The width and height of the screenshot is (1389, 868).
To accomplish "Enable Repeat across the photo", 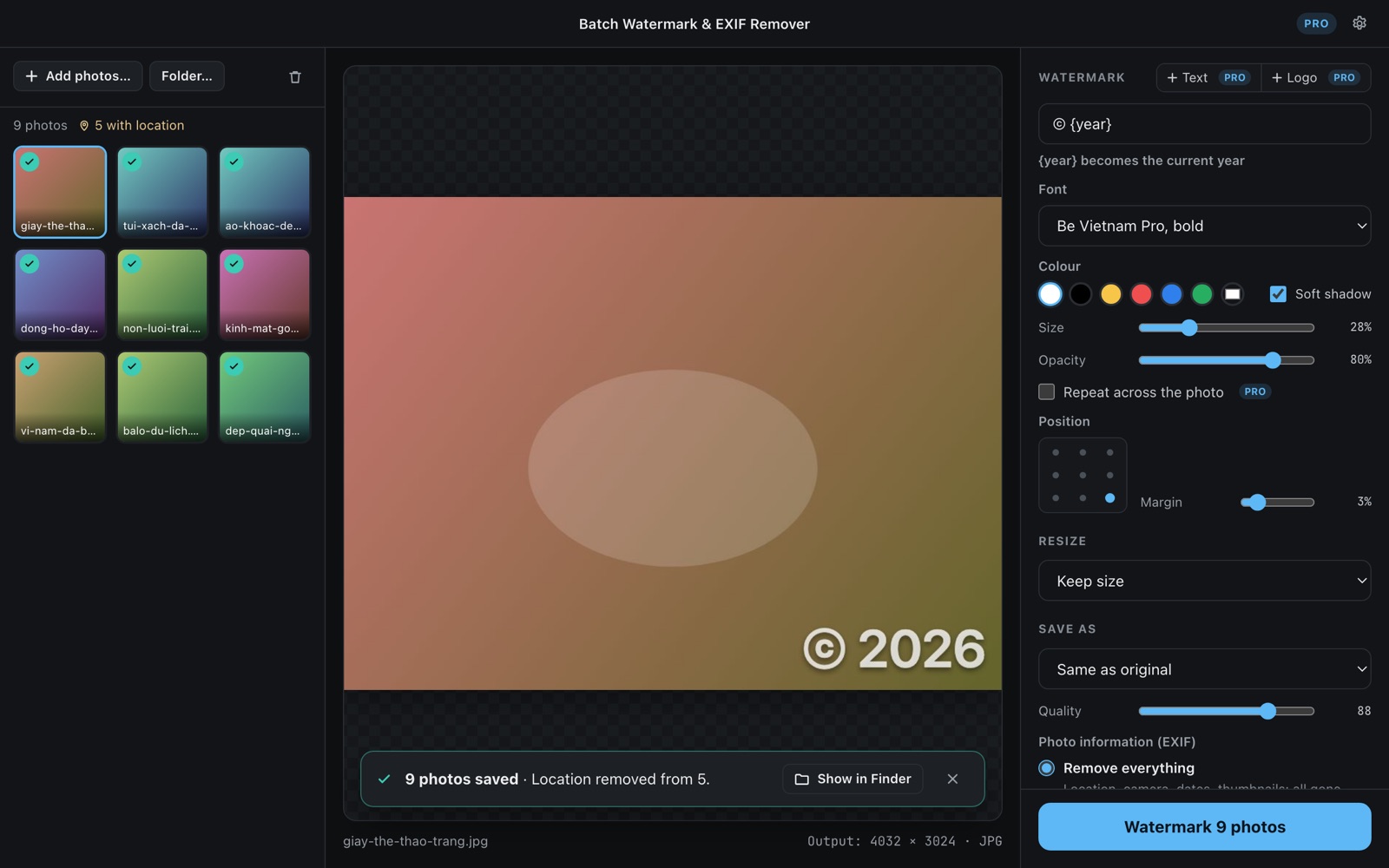I will [1047, 392].
